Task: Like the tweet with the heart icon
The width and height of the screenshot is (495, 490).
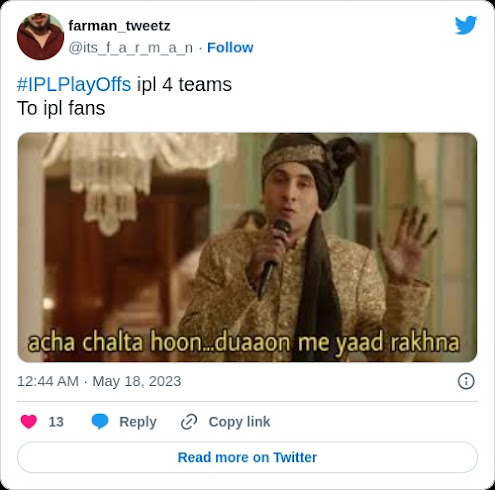Action: [29, 422]
